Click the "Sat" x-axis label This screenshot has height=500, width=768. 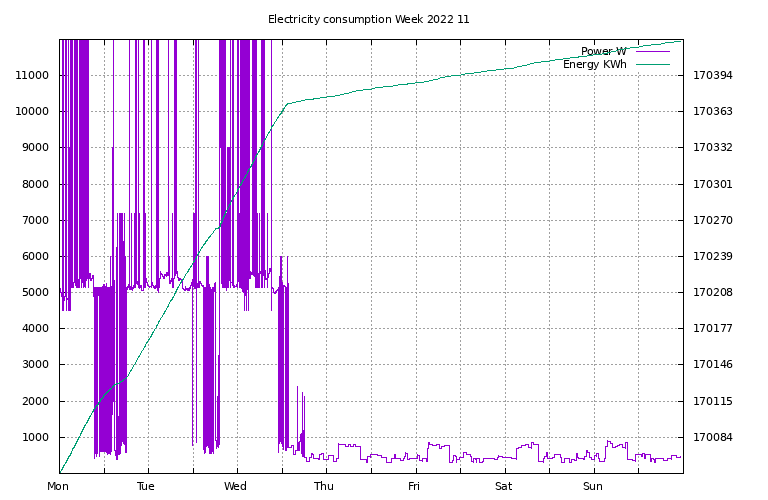coord(504,486)
